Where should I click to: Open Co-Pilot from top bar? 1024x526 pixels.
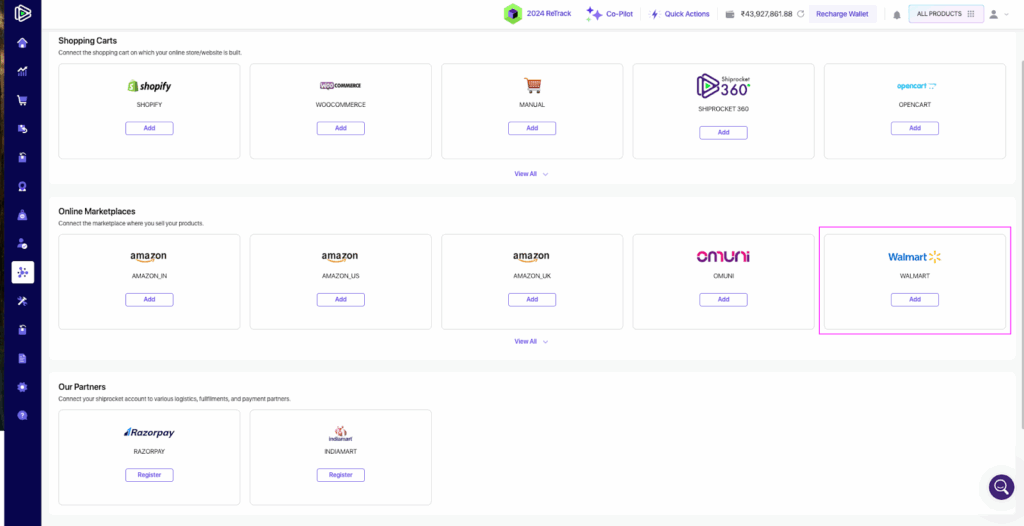(x=609, y=14)
